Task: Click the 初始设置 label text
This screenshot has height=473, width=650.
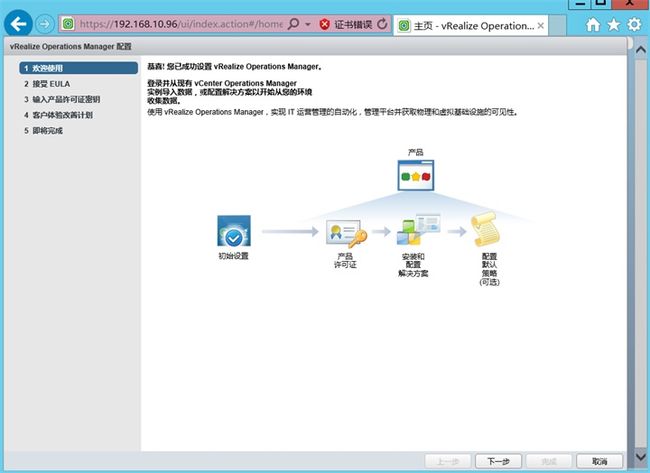Action: tap(233, 256)
